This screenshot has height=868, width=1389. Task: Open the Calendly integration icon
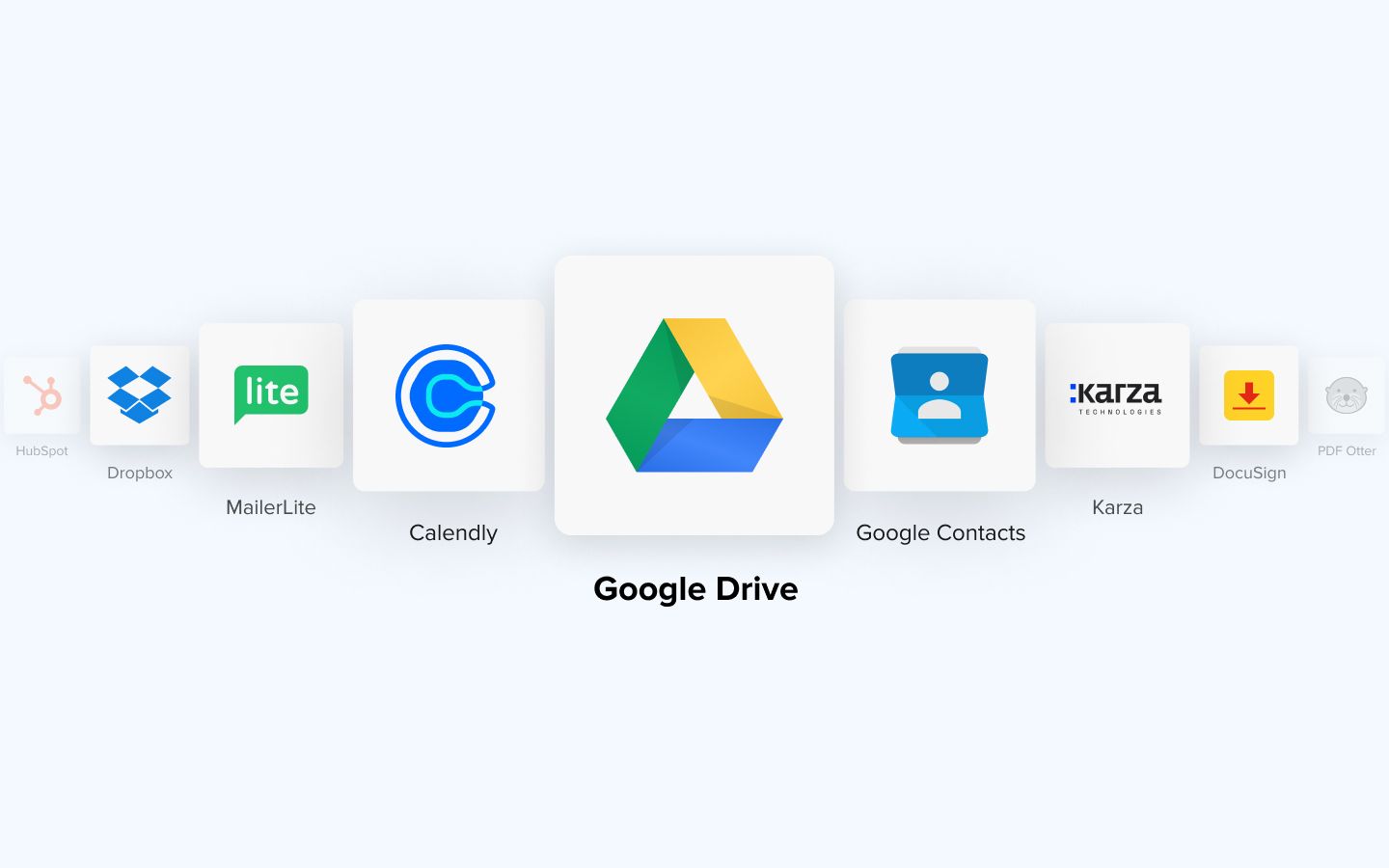tap(448, 395)
